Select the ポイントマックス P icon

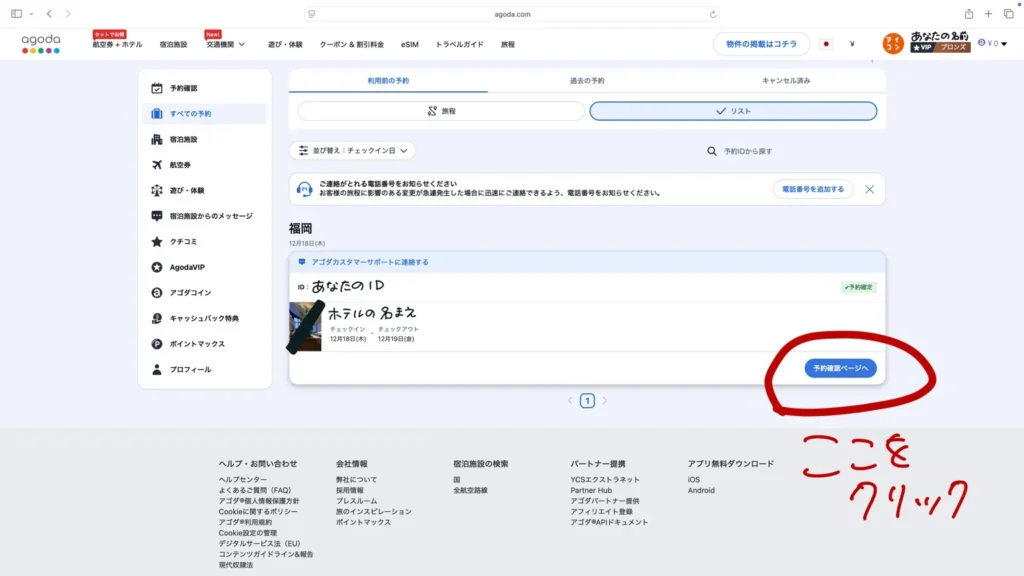click(157, 341)
